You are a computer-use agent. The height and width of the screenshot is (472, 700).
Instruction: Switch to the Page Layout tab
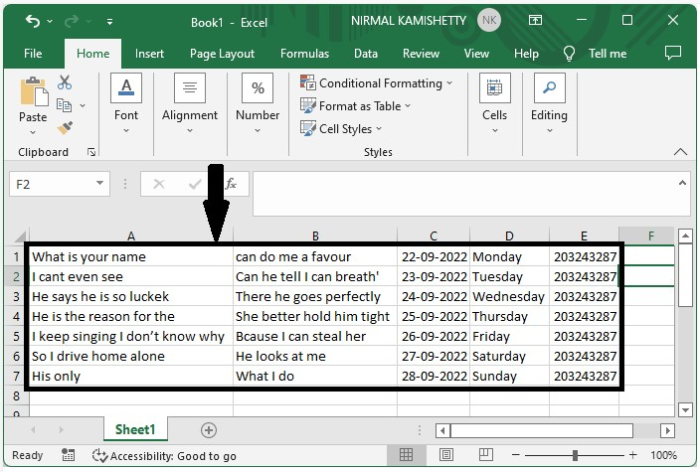click(x=222, y=54)
